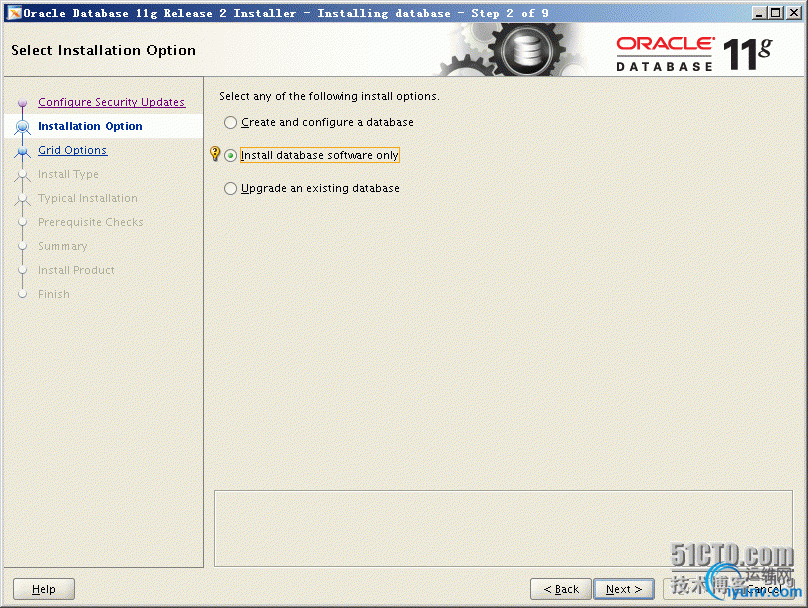
Task: Click the Prerequisite Checks step label
Action: point(91,222)
